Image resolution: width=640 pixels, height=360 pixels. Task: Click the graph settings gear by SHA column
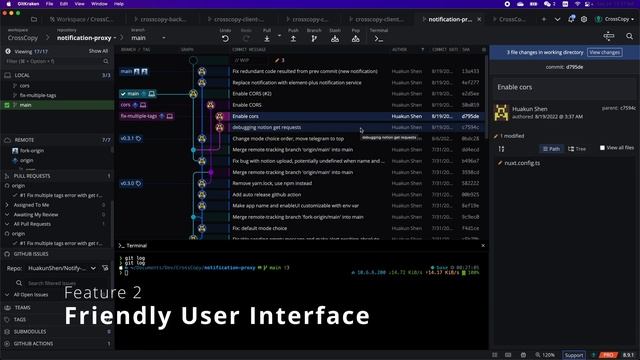484,50
